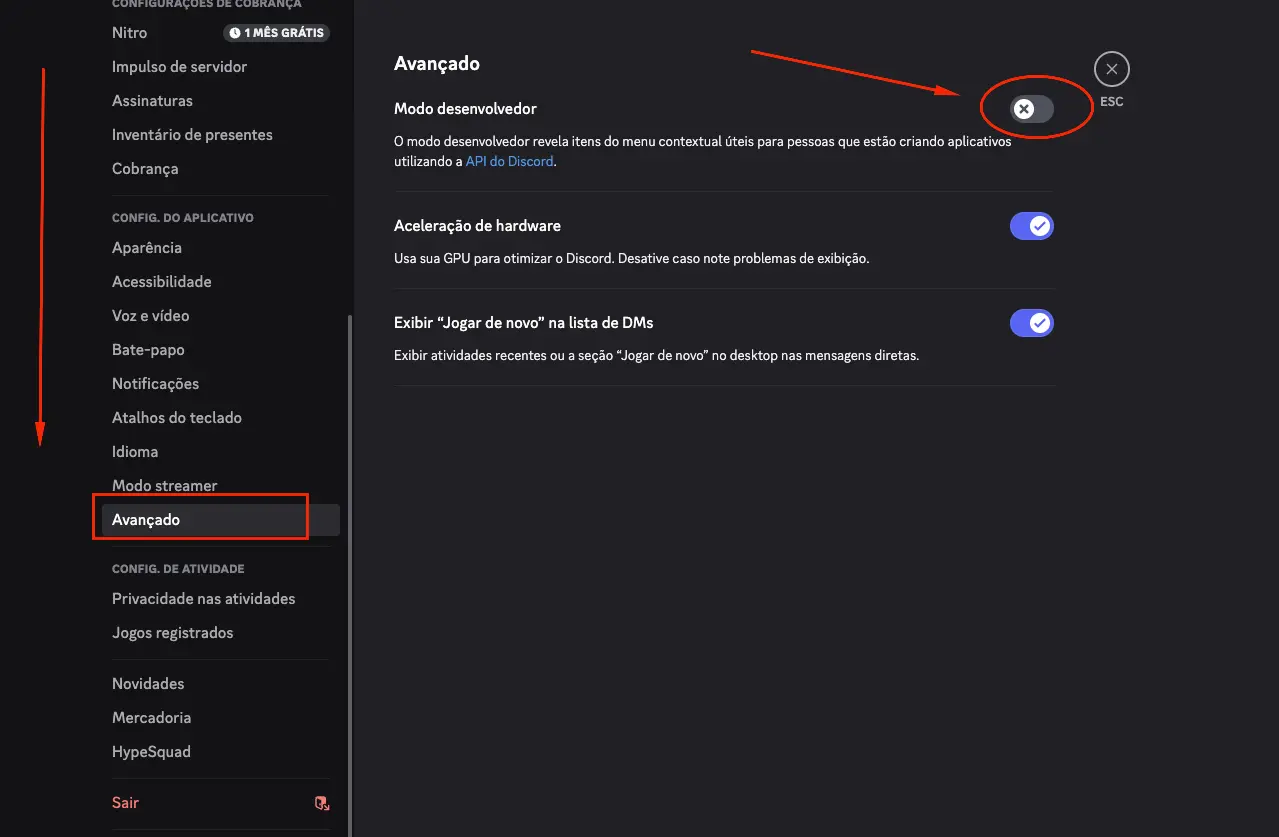
Task: Open Aparência settings
Action: point(147,247)
